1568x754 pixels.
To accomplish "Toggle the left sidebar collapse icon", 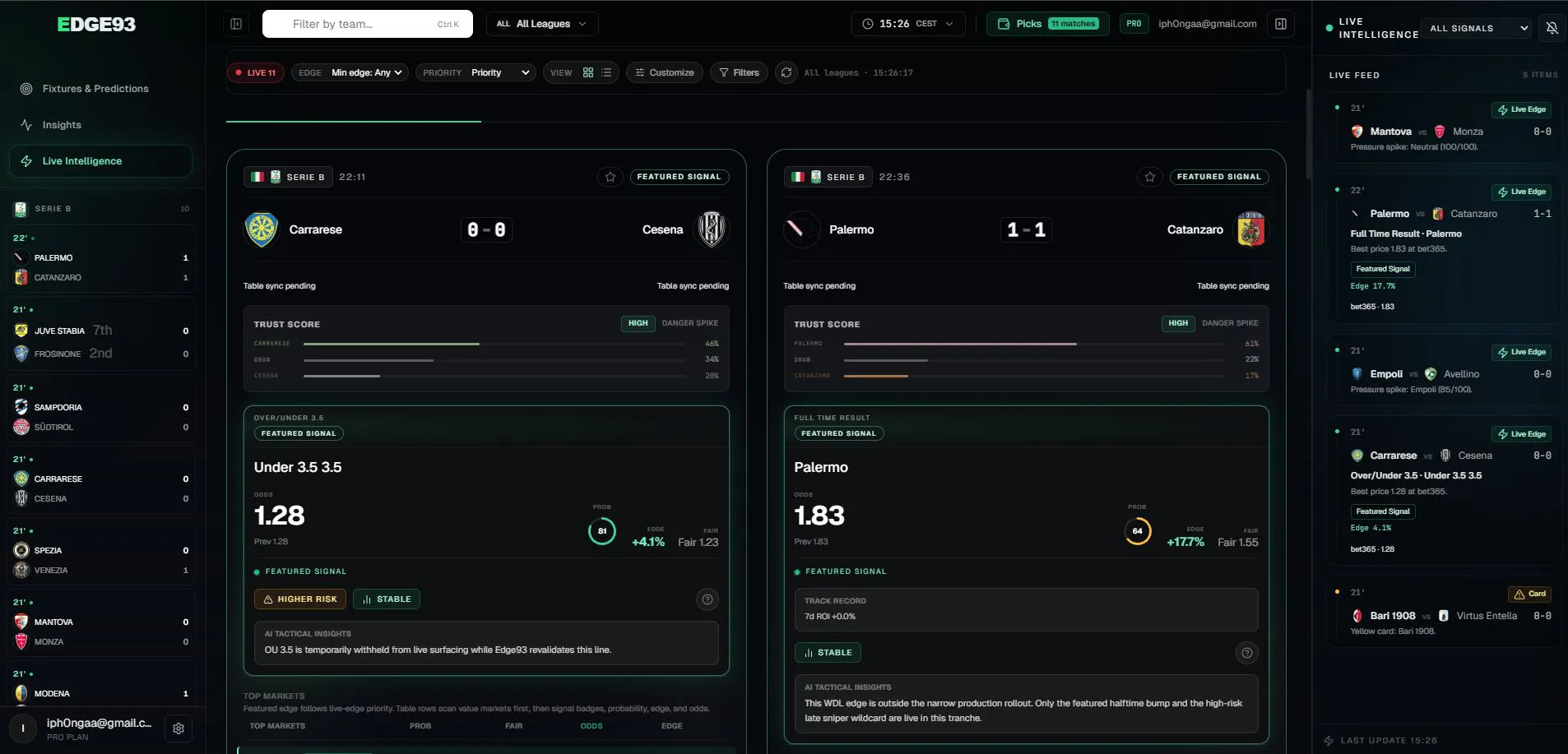I will click(x=236, y=24).
